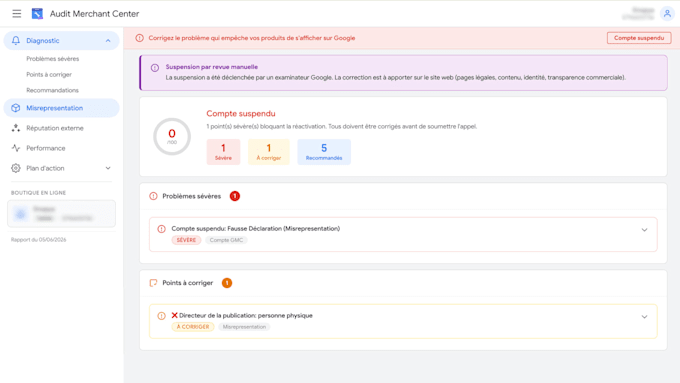Open Problèmes sévères submenu item
Viewport: 680px width, 383px height.
(52, 59)
